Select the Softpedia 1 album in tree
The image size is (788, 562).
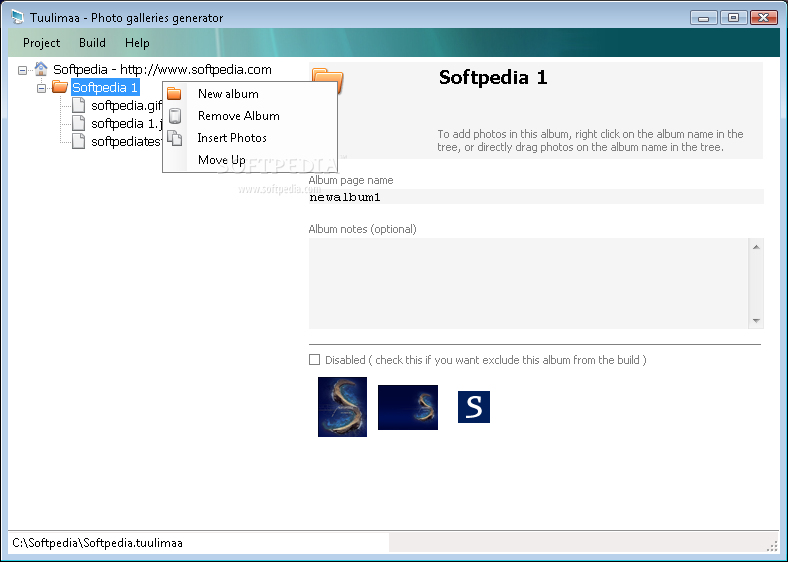coord(105,87)
